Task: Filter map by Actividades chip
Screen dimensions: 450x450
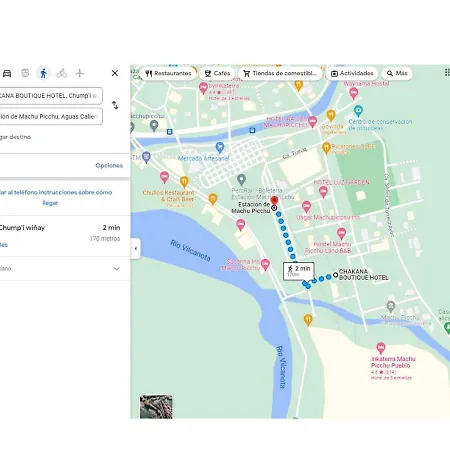Action: coord(352,73)
